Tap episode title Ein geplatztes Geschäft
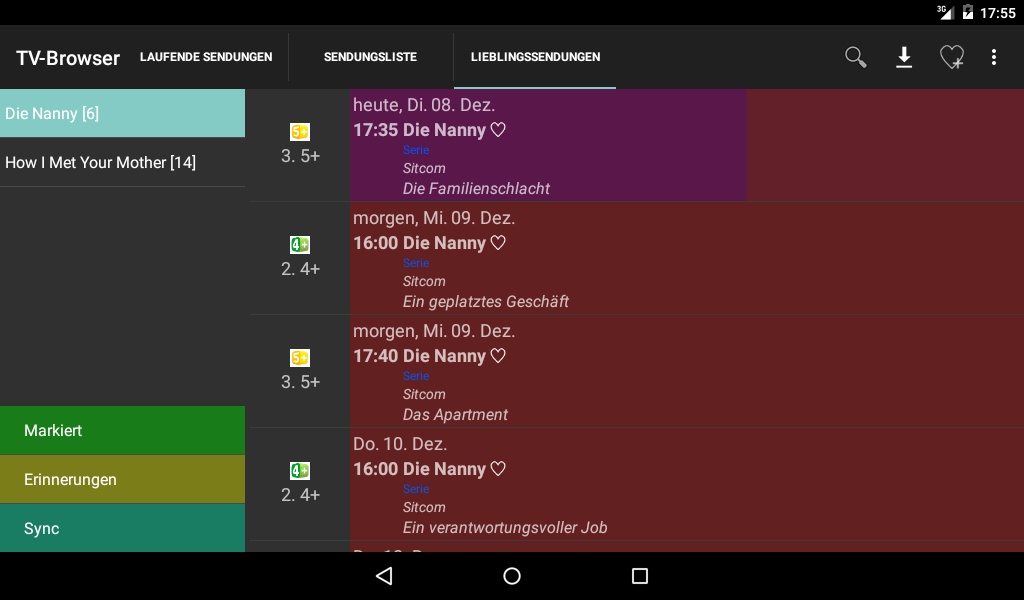This screenshot has width=1024, height=600. (485, 302)
